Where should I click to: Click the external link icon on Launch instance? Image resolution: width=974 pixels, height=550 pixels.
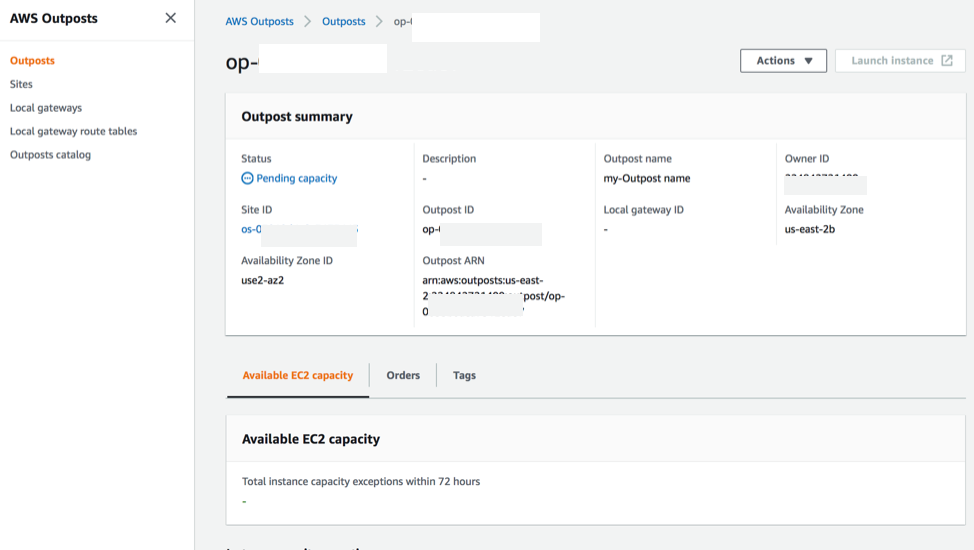click(x=947, y=60)
